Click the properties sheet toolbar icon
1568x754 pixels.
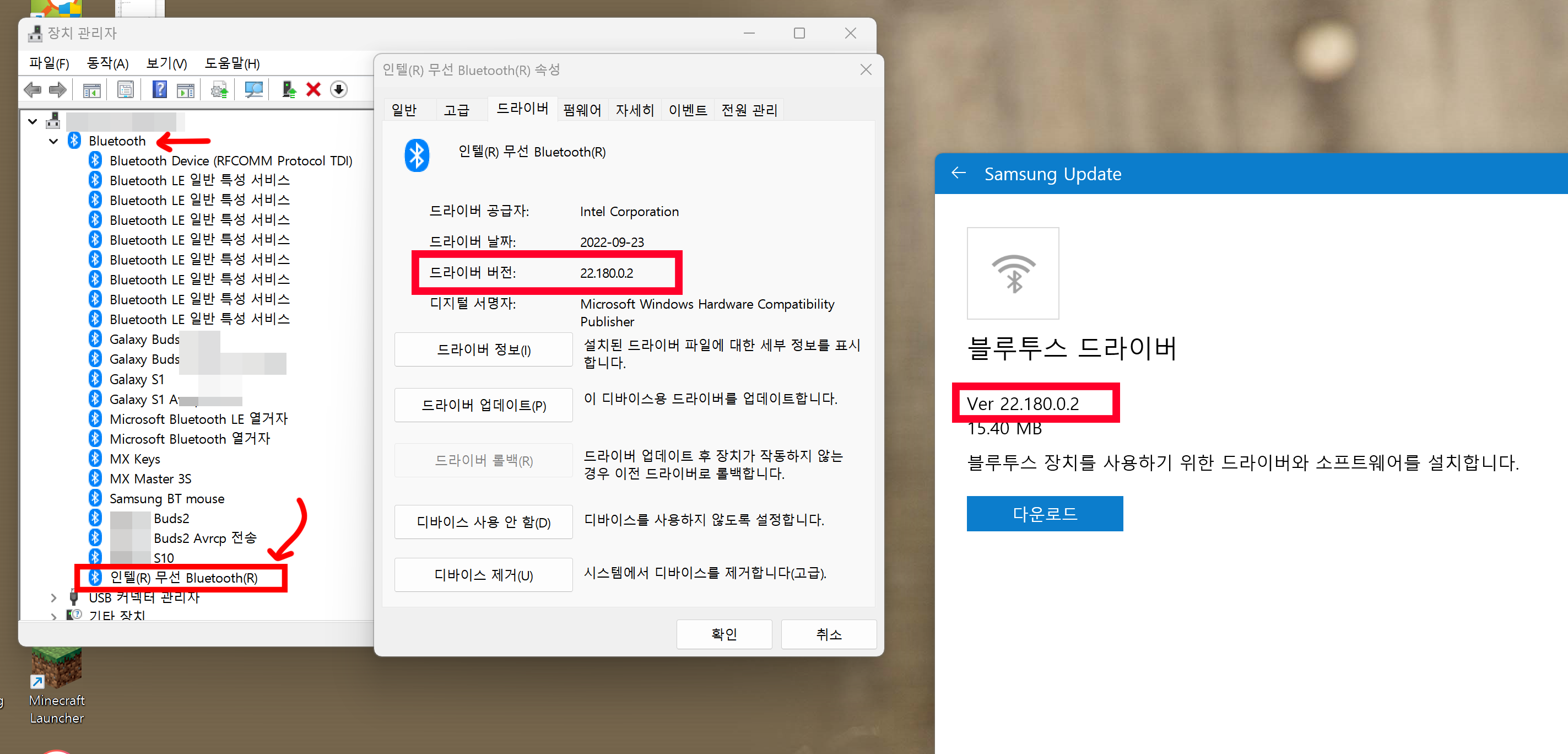pyautogui.click(x=126, y=90)
